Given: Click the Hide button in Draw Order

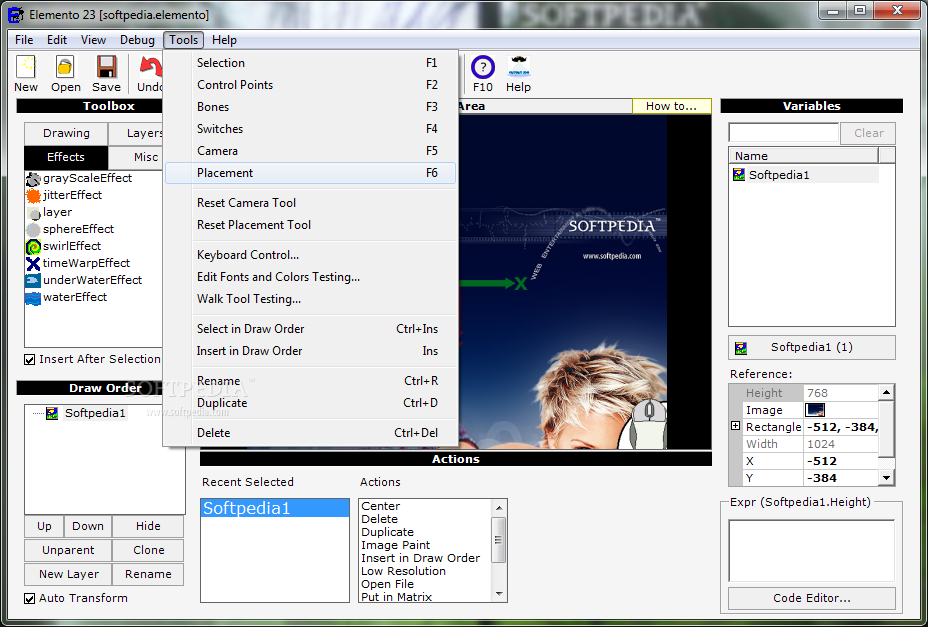Looking at the screenshot, I should click(x=148, y=526).
